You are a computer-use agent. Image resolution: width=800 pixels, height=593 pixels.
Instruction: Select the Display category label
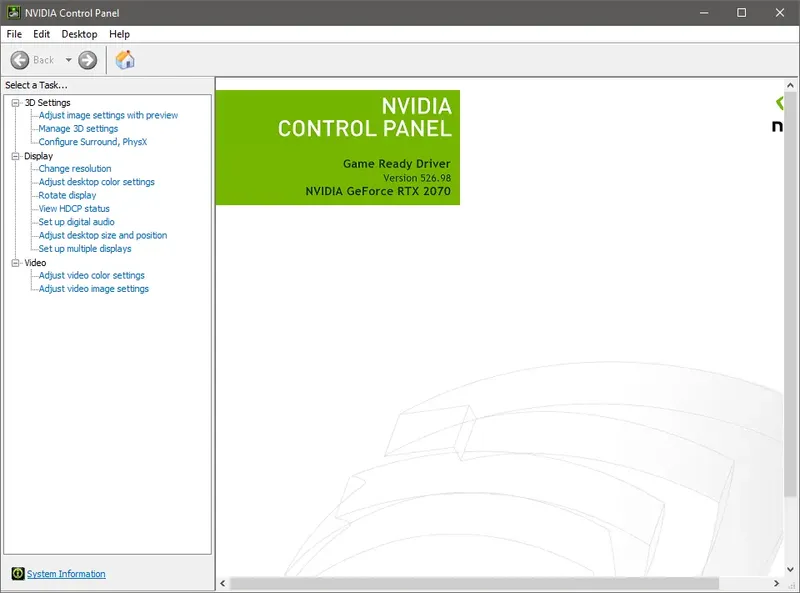point(38,156)
